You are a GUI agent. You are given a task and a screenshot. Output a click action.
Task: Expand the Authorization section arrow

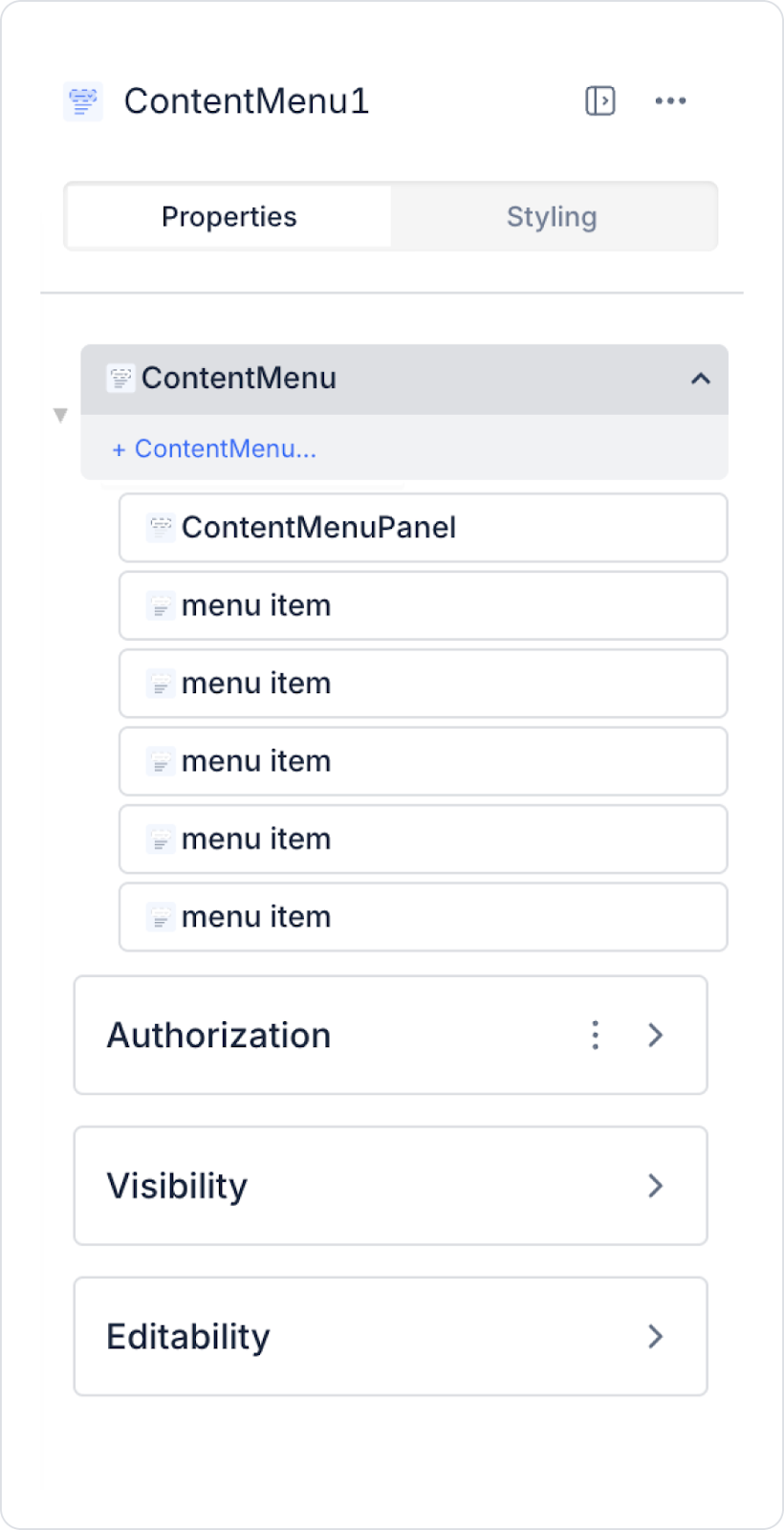point(656,1035)
